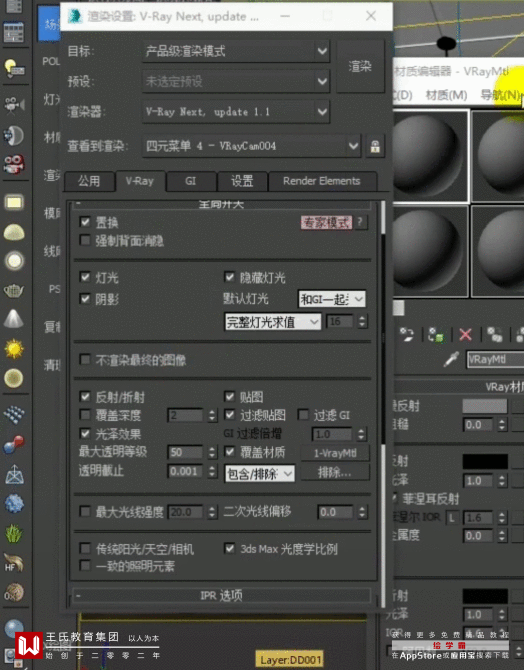The height and width of the screenshot is (670, 524).
Task: Open the 渲染器 V-Ray Next dropdown
Action: point(236,112)
